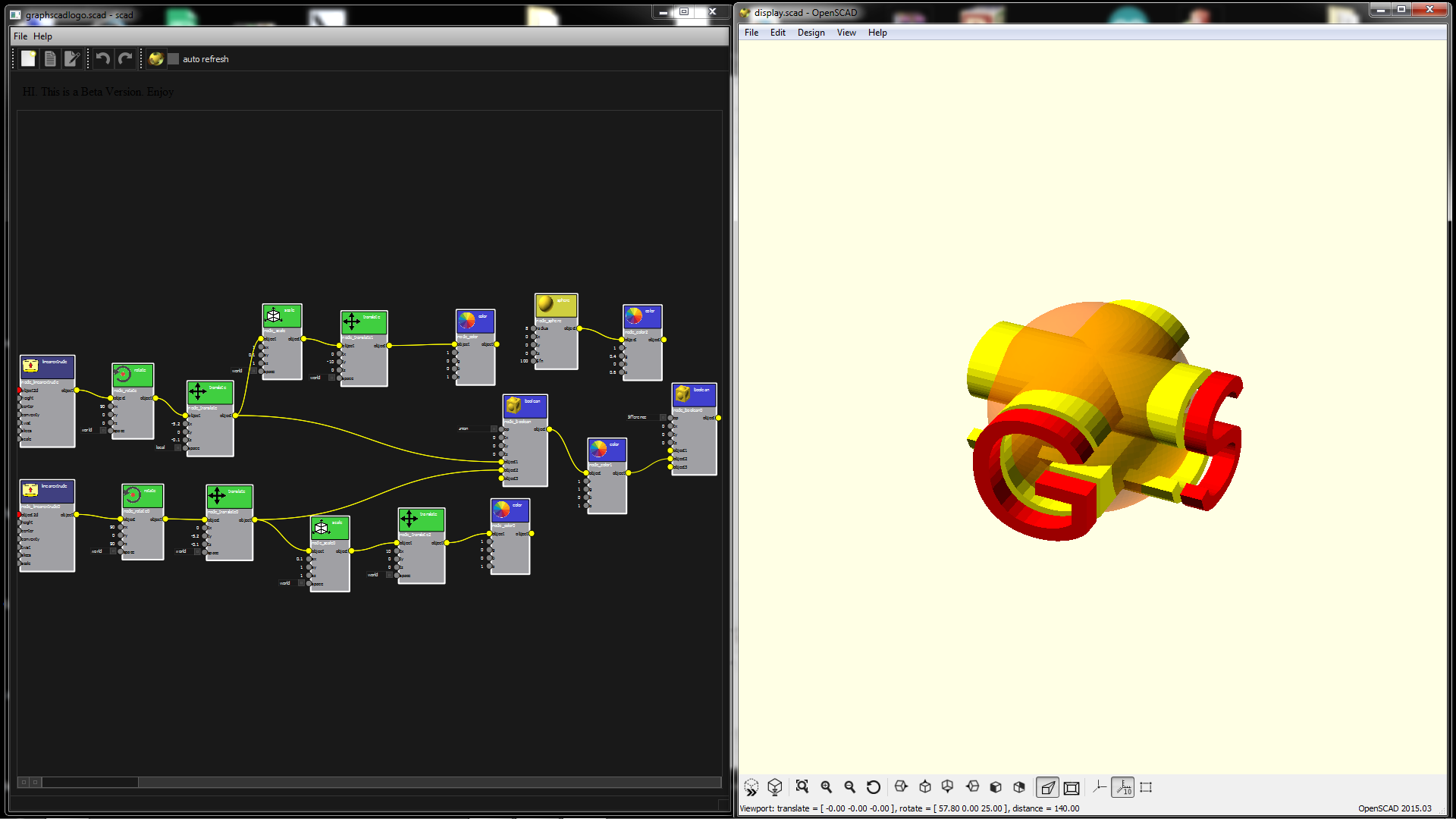Open the OpenSCAD Help menu
The width and height of the screenshot is (1456, 819).
pyautogui.click(x=877, y=33)
